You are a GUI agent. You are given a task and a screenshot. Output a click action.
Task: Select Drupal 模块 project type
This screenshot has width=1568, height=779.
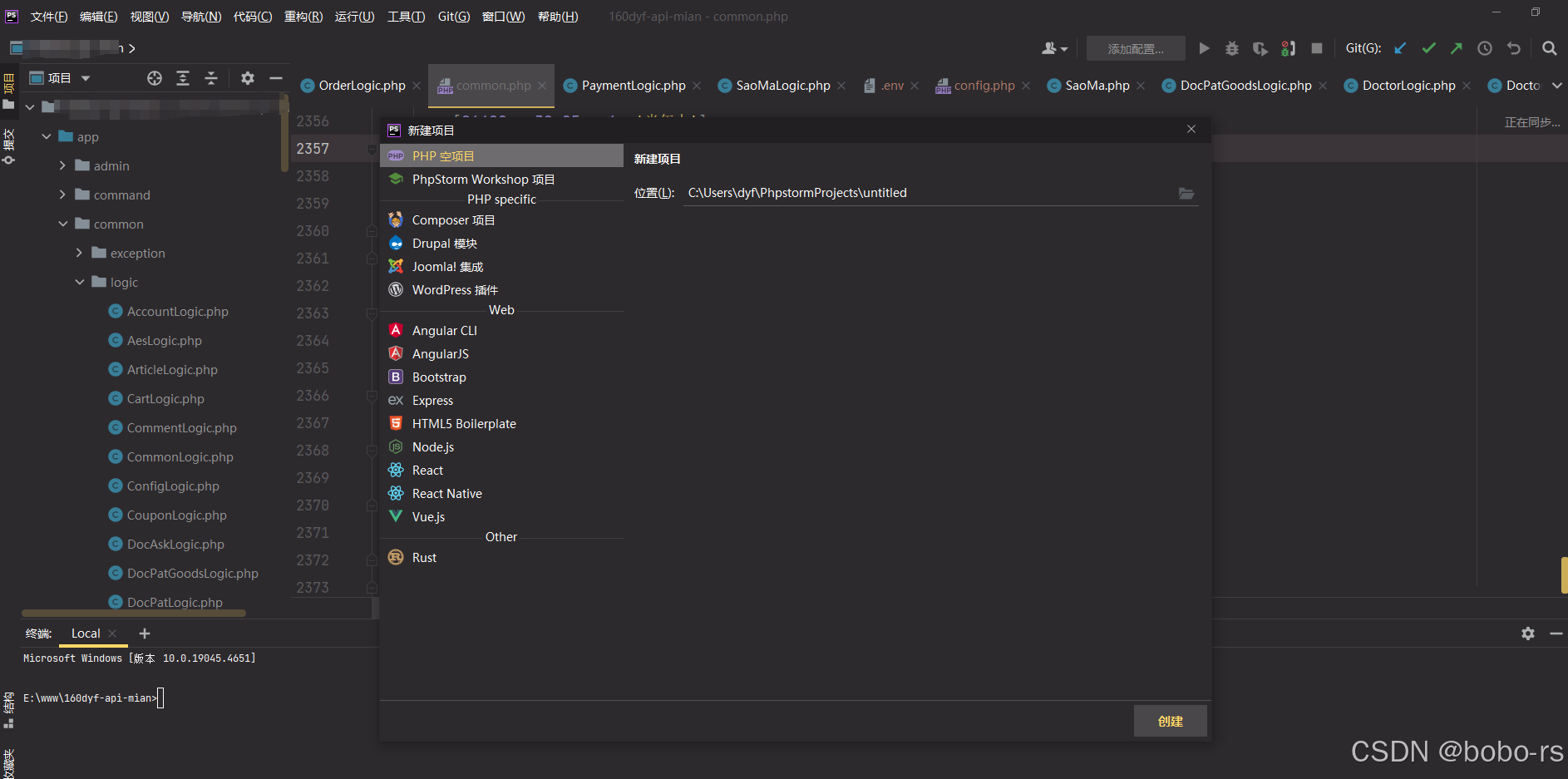point(501,244)
